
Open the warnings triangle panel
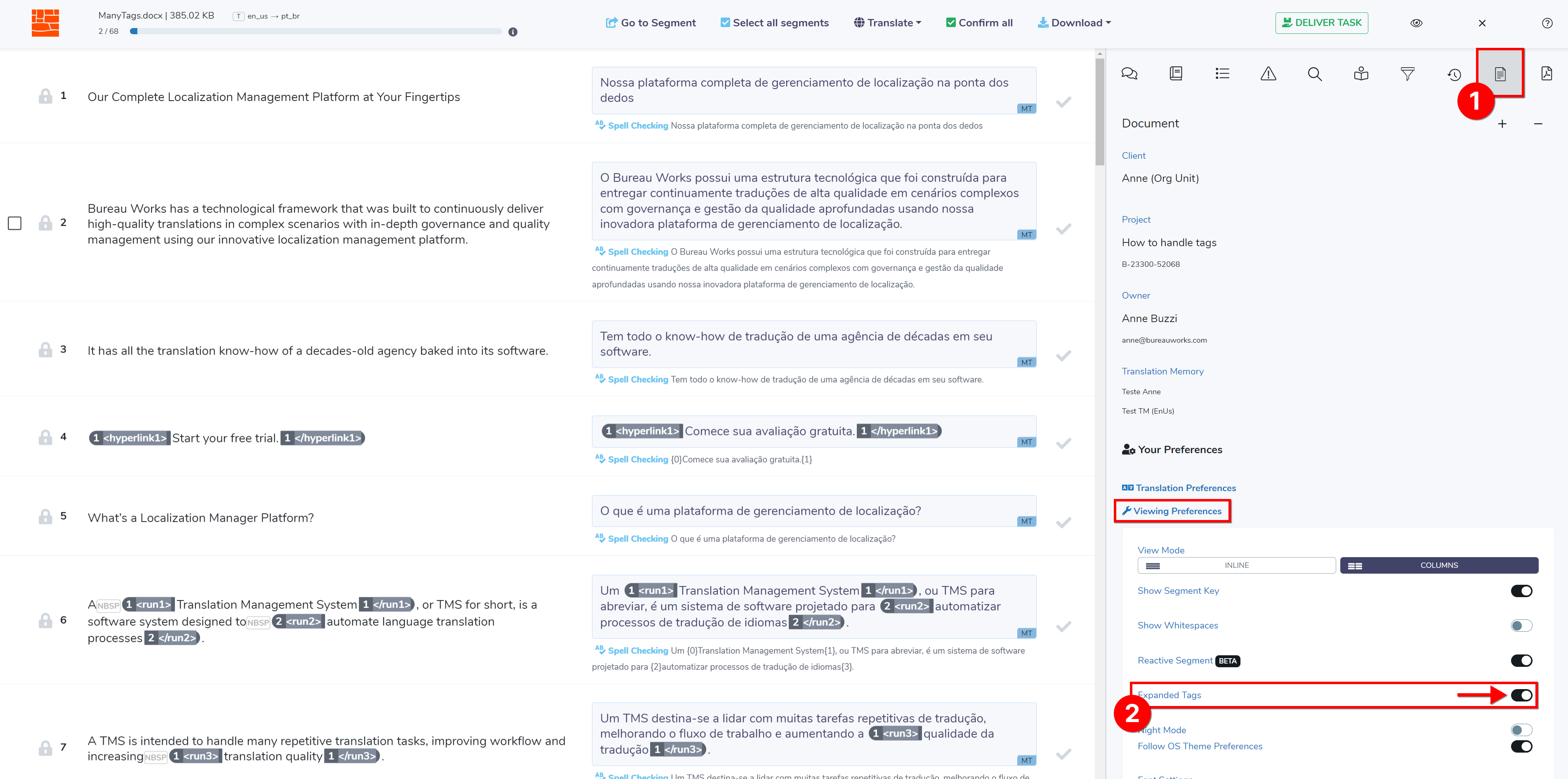tap(1268, 74)
